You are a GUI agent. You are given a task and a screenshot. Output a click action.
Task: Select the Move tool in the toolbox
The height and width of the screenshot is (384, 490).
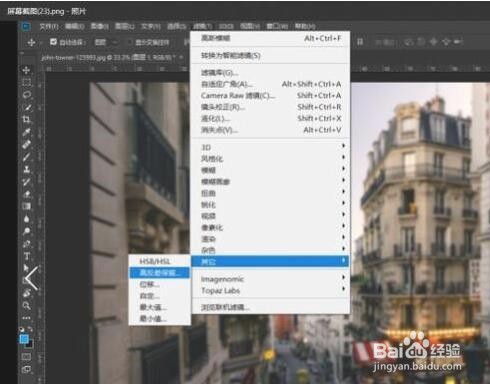coord(26,70)
